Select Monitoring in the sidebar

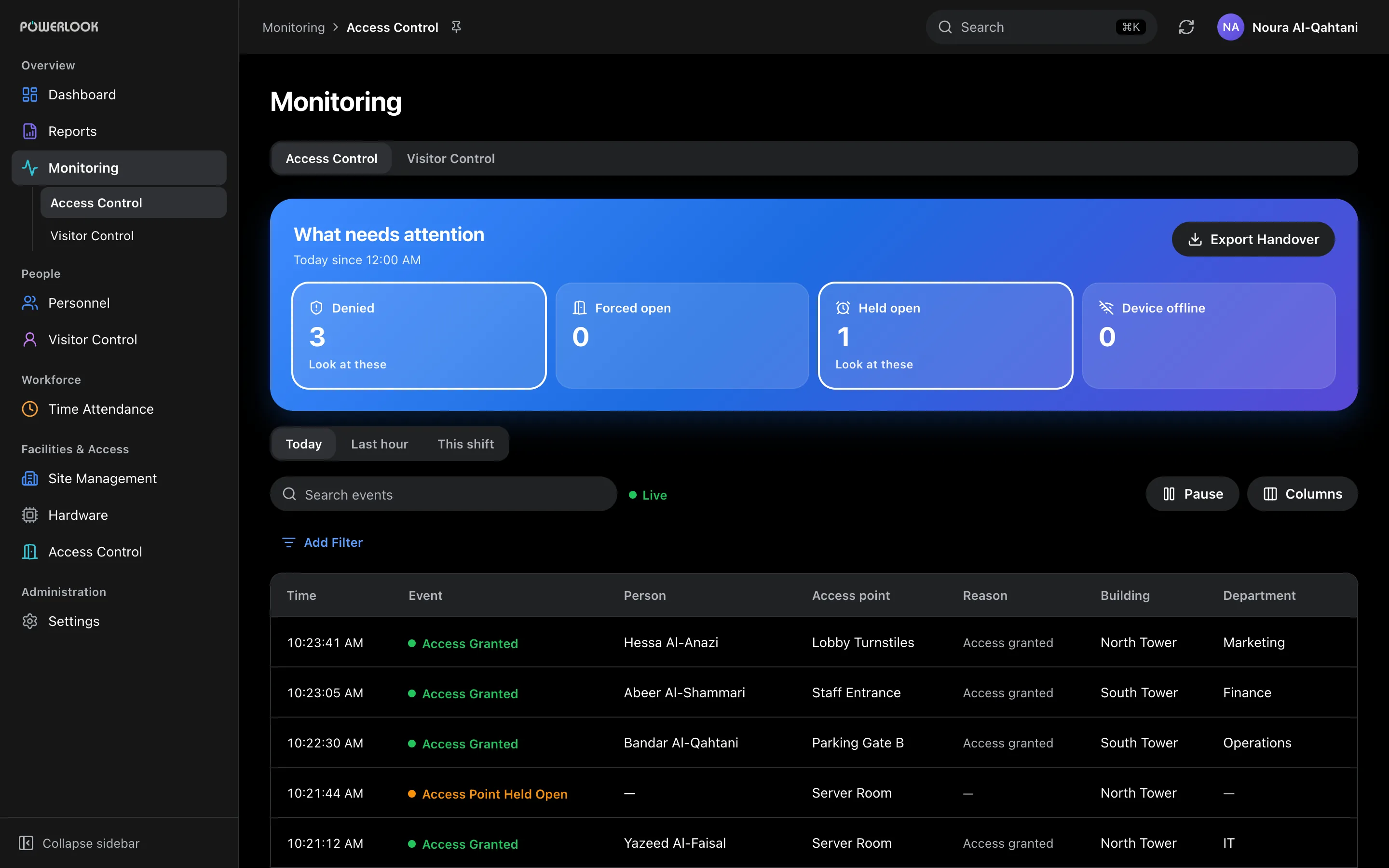[x=119, y=168]
